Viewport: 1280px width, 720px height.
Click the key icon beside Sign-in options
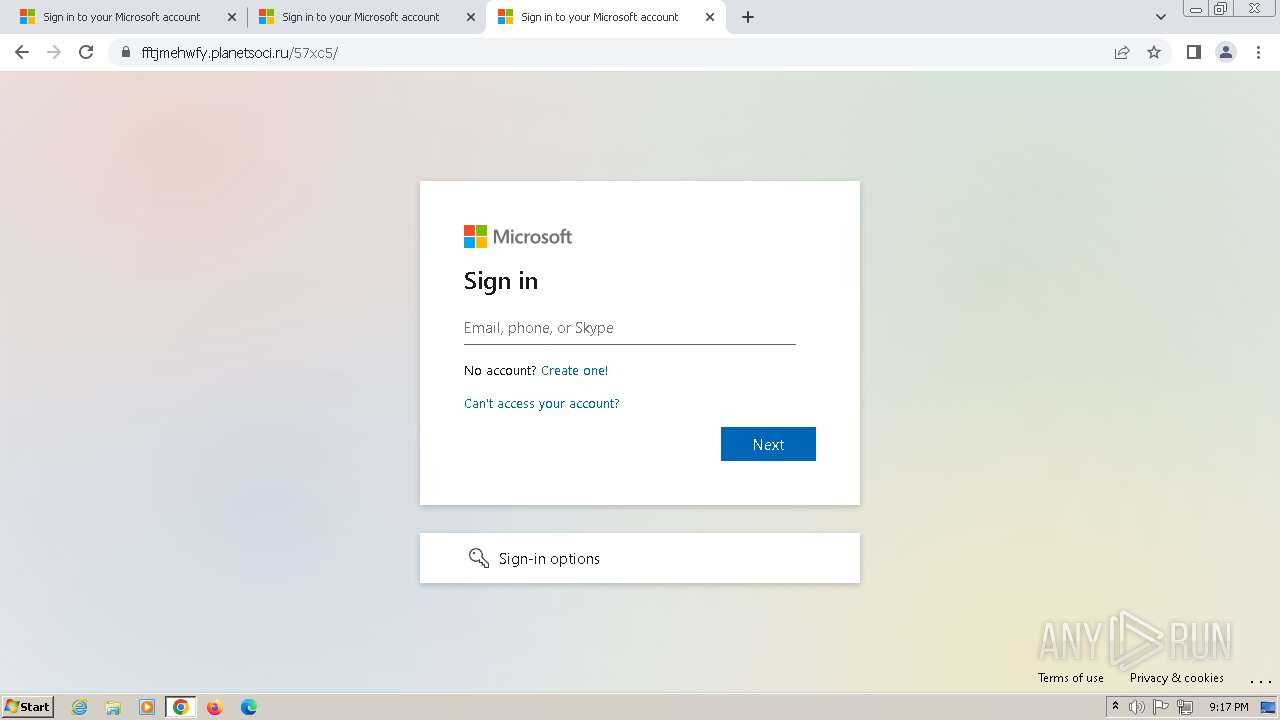pyautogui.click(x=479, y=558)
